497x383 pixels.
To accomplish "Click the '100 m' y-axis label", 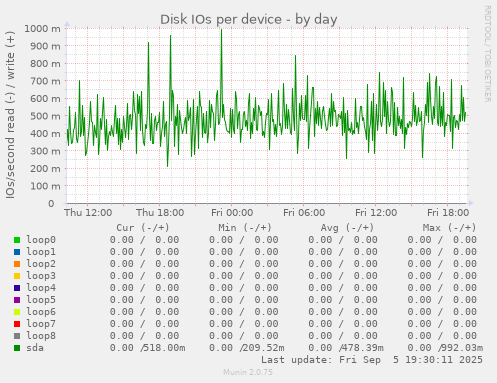I will (45, 186).
